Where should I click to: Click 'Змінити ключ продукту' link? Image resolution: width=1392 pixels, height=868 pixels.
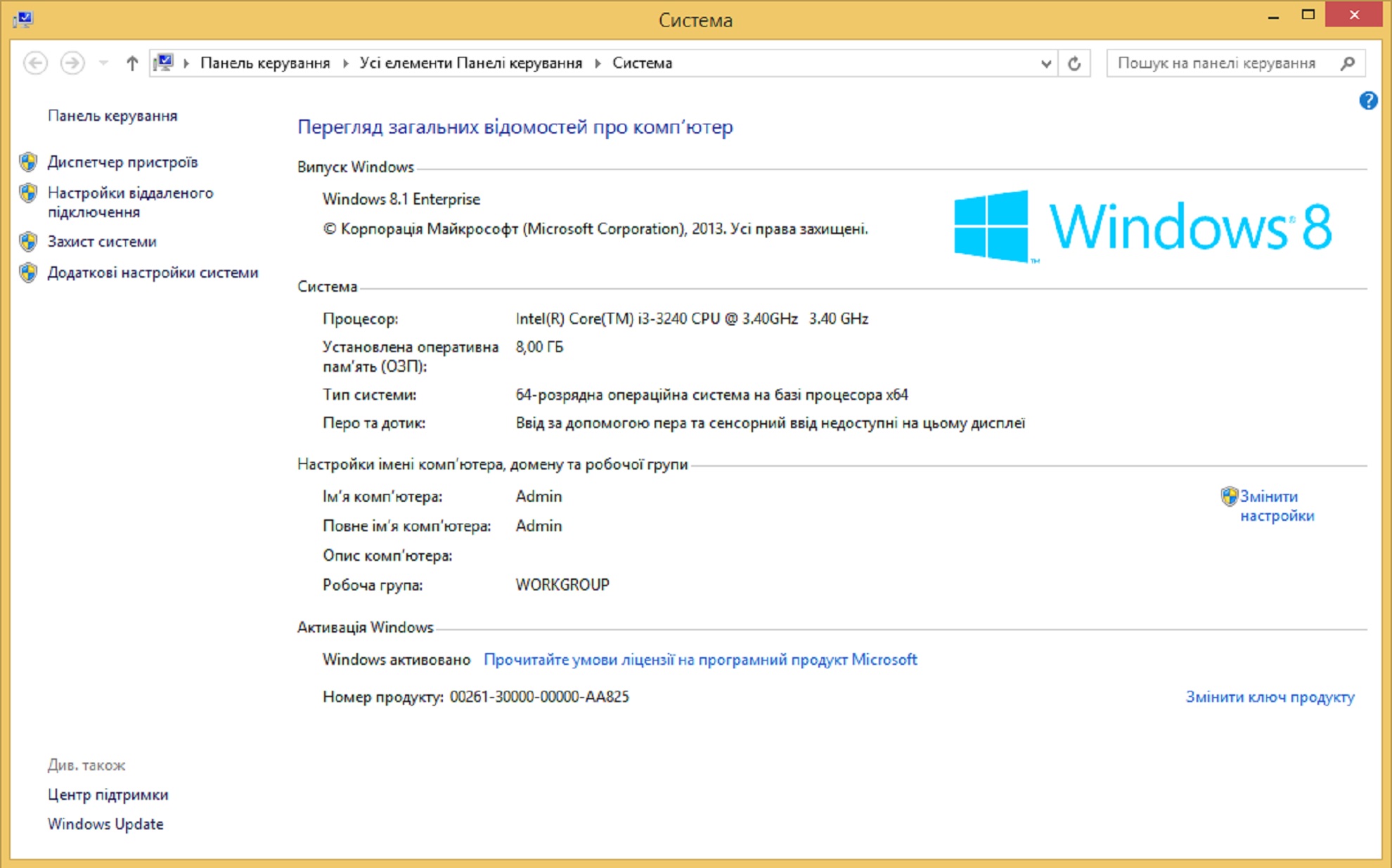pos(1269,697)
